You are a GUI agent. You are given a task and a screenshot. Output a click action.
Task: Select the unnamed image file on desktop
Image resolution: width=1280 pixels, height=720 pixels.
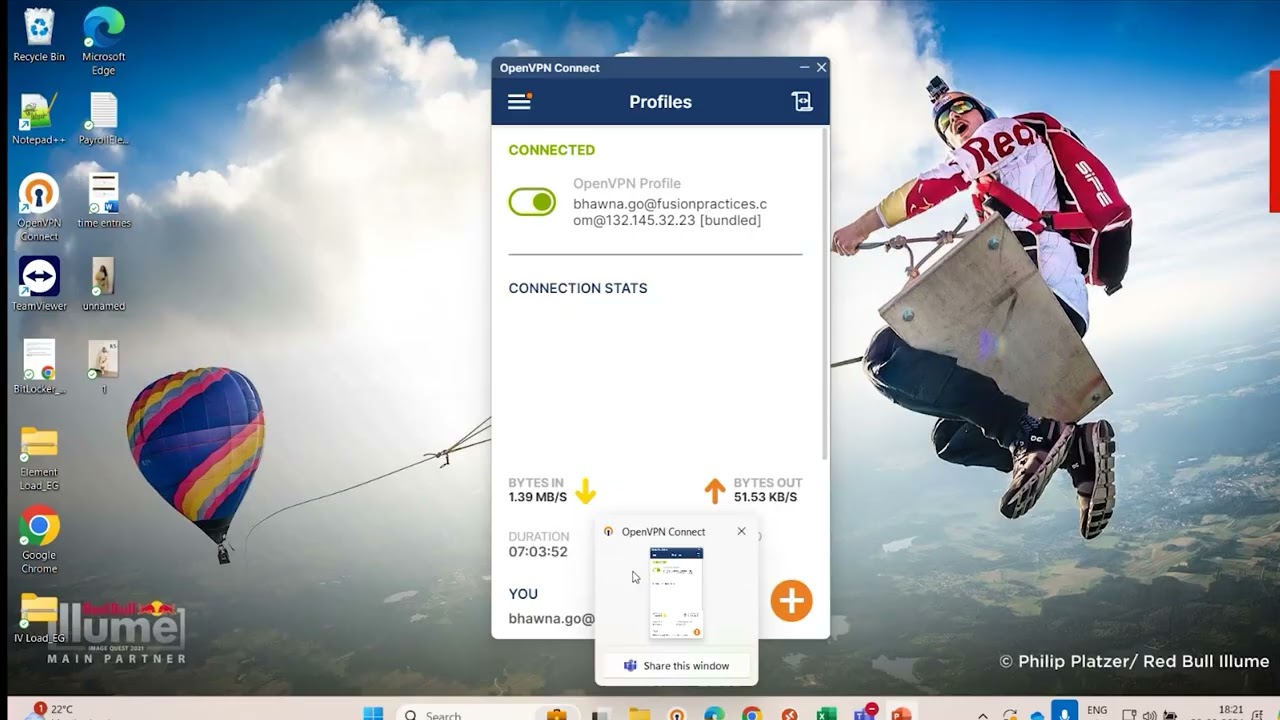pos(104,284)
